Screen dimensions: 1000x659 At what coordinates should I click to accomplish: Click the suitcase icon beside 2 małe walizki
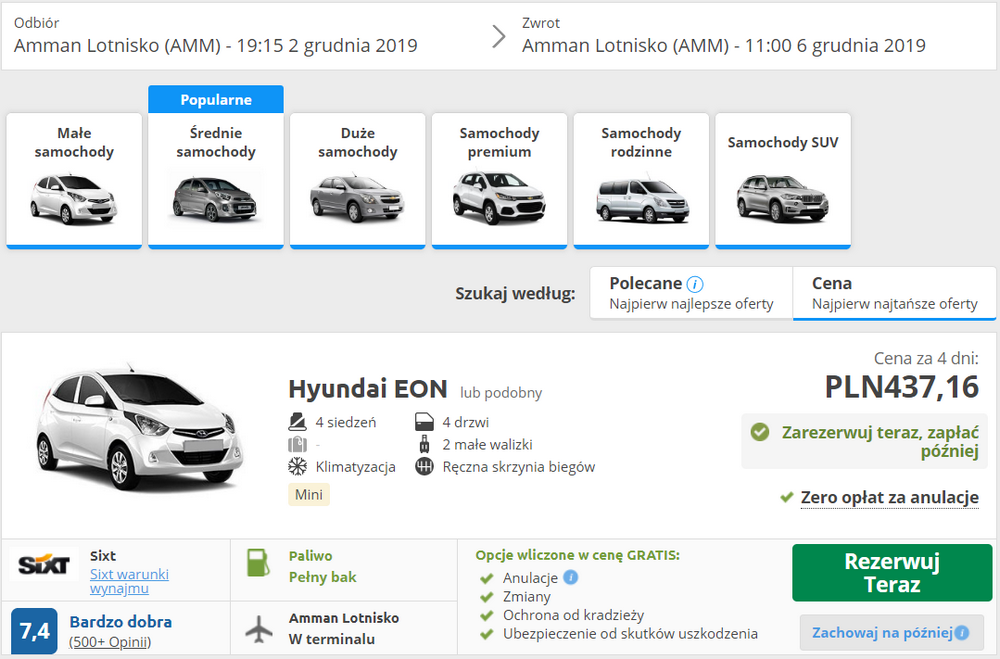coord(424,444)
